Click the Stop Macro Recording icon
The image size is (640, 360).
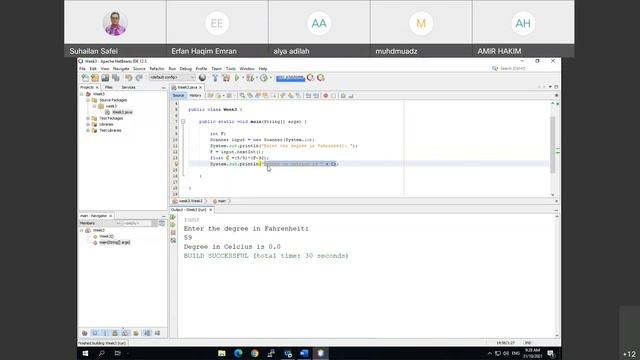point(333,96)
